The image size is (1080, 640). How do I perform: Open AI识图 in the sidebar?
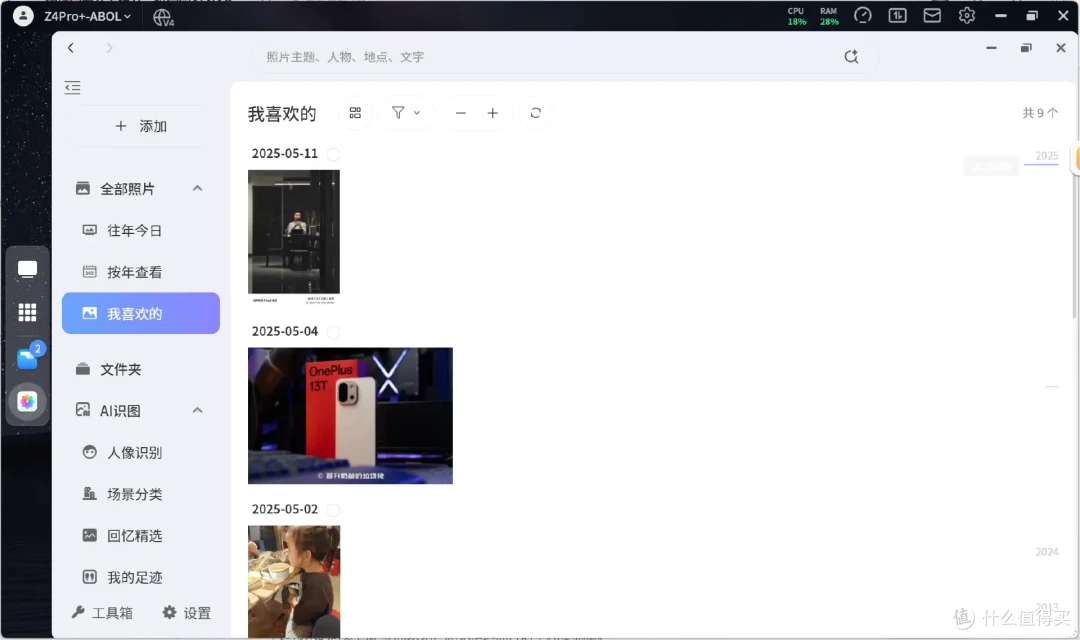pyautogui.click(x=120, y=411)
